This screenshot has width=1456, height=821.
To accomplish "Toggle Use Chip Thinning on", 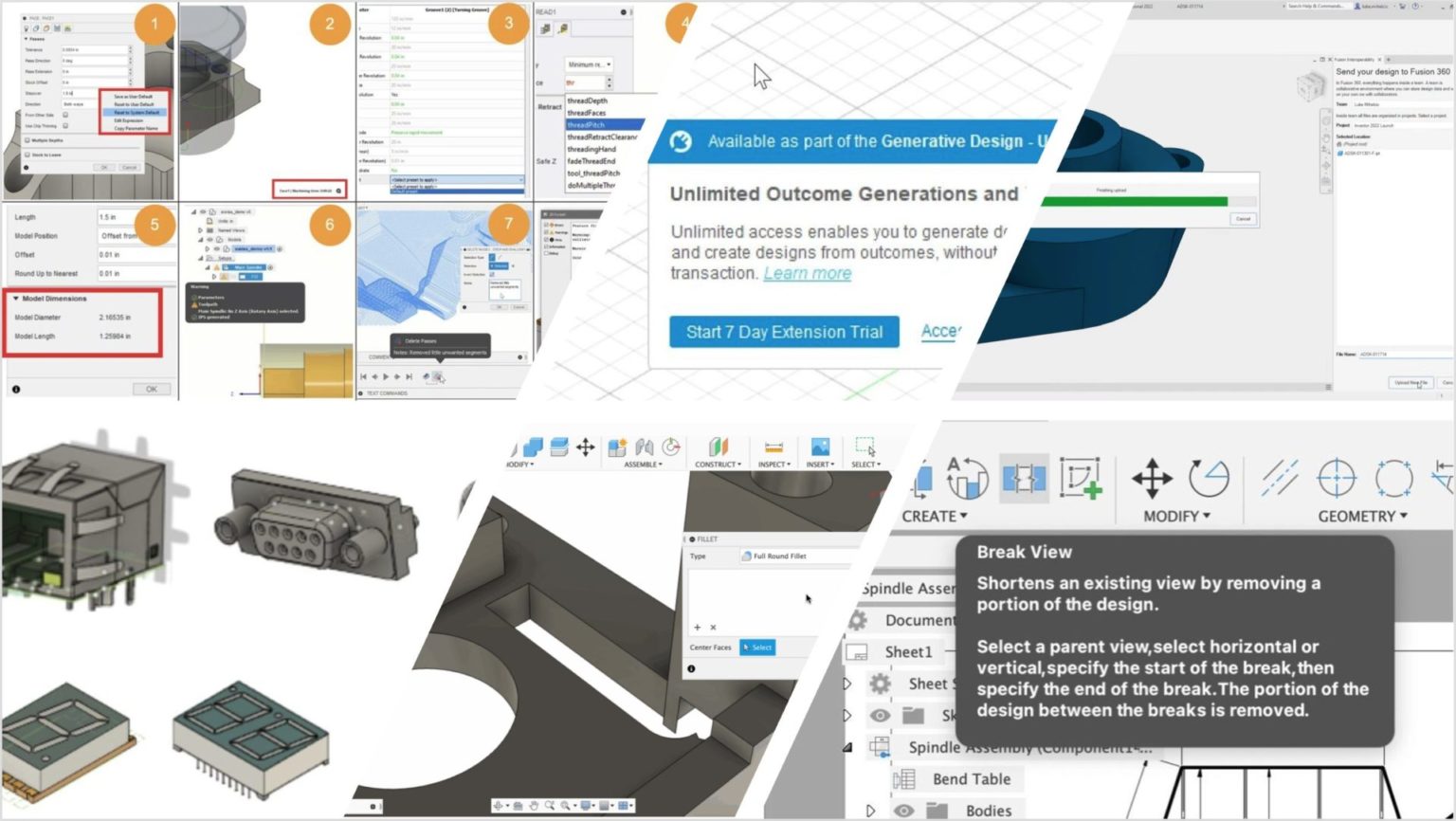I will coord(64,126).
